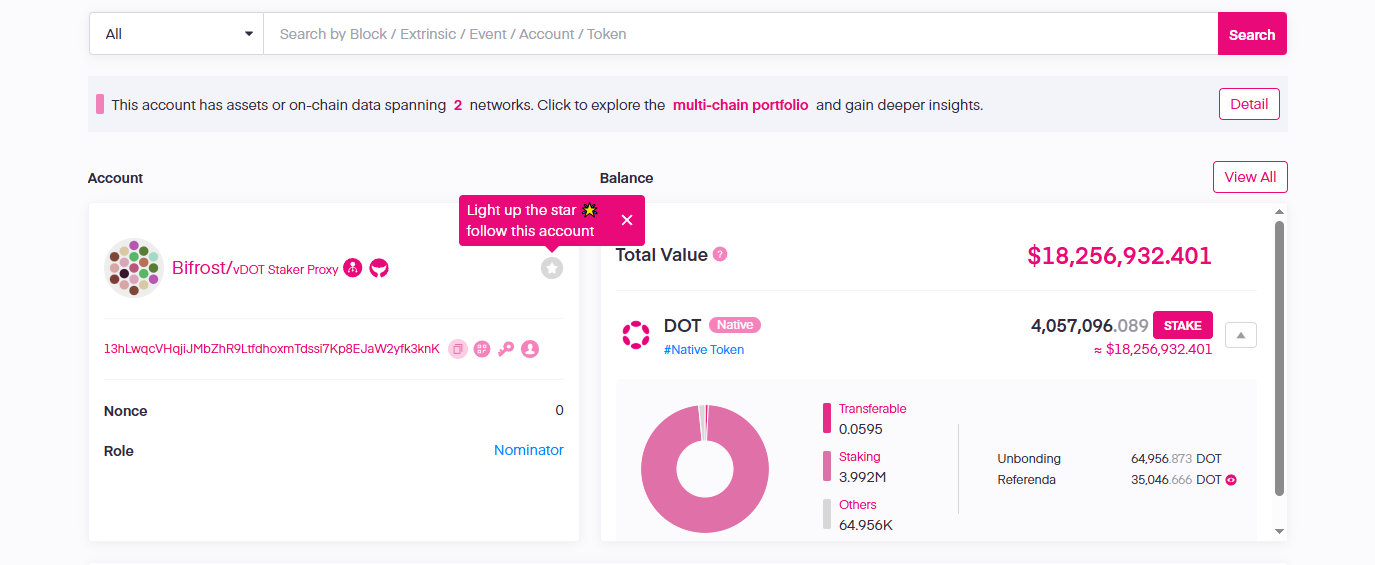This screenshot has height=565, width=1375.
Task: Click the Search button
Action: point(1252,34)
